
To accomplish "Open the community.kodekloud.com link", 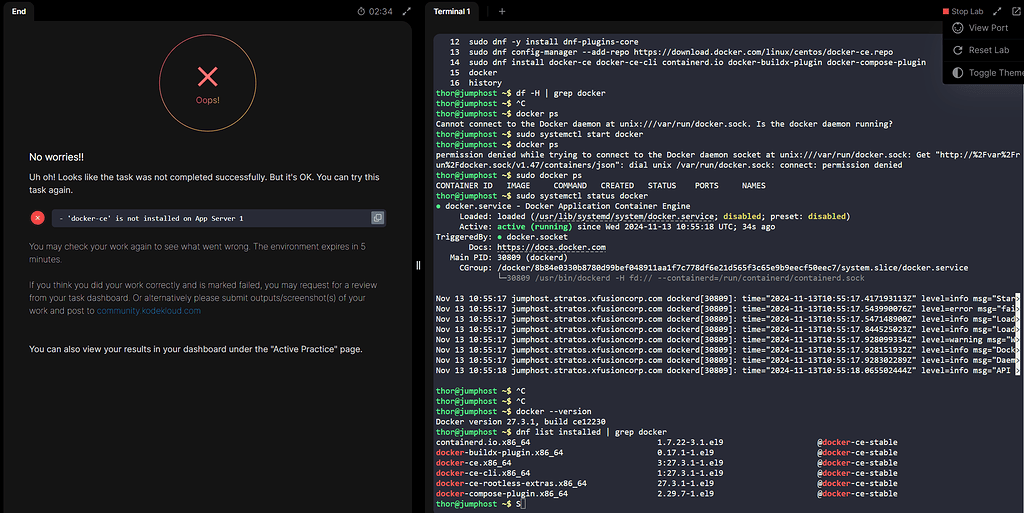I will pos(148,311).
